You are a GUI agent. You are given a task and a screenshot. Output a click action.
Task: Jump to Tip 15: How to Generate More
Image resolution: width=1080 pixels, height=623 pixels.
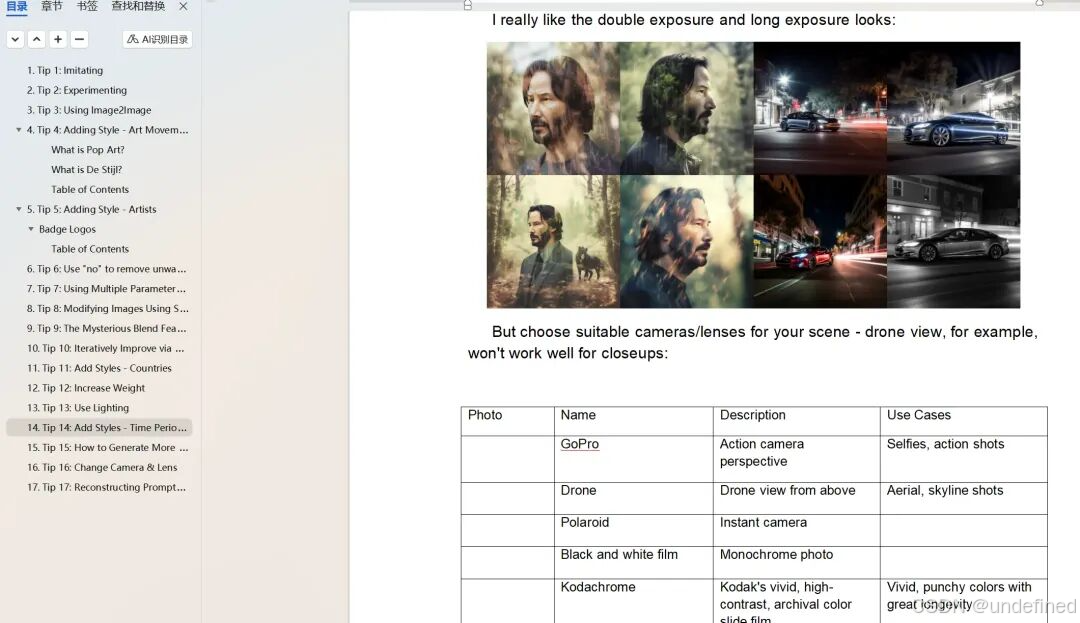[107, 448]
